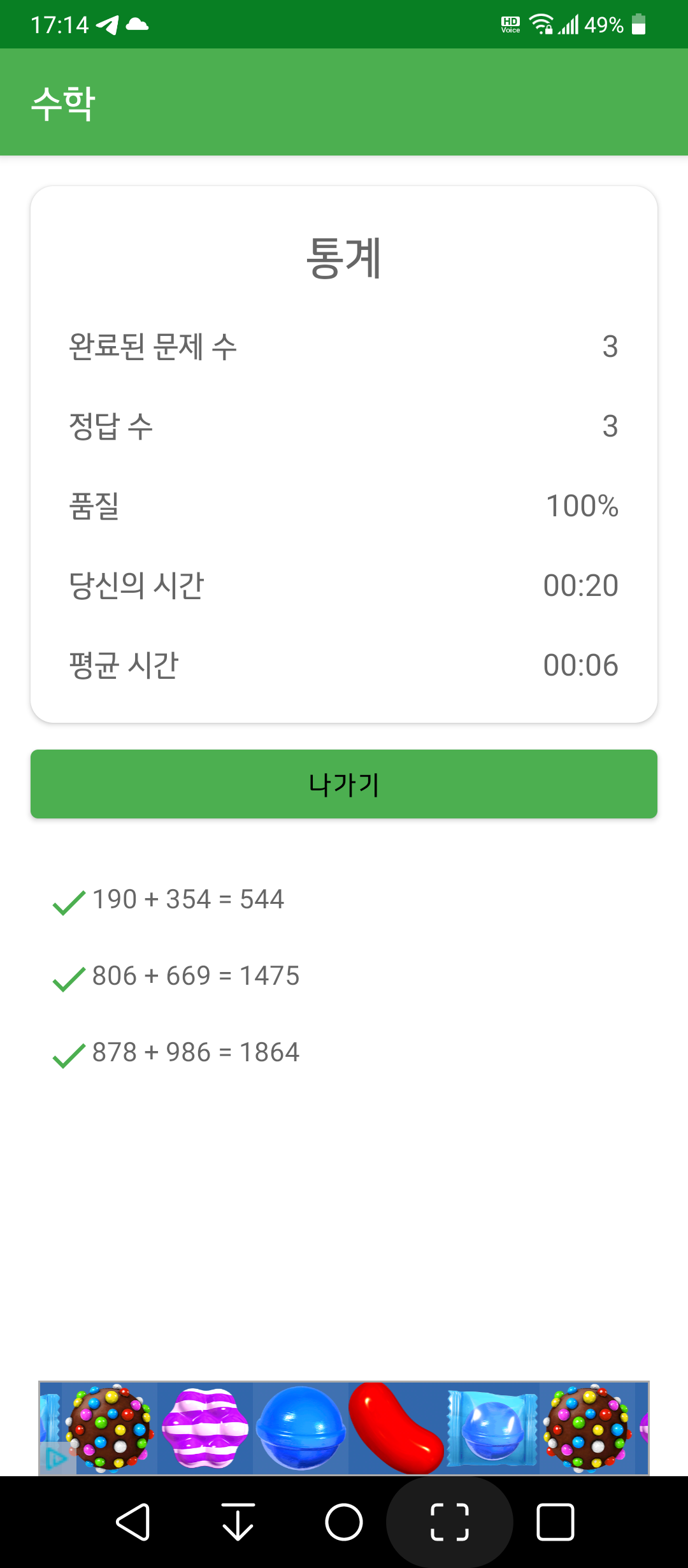The width and height of the screenshot is (688, 1568).
Task: Tap the checkmark beside 190 + 354
Action: 69,902
